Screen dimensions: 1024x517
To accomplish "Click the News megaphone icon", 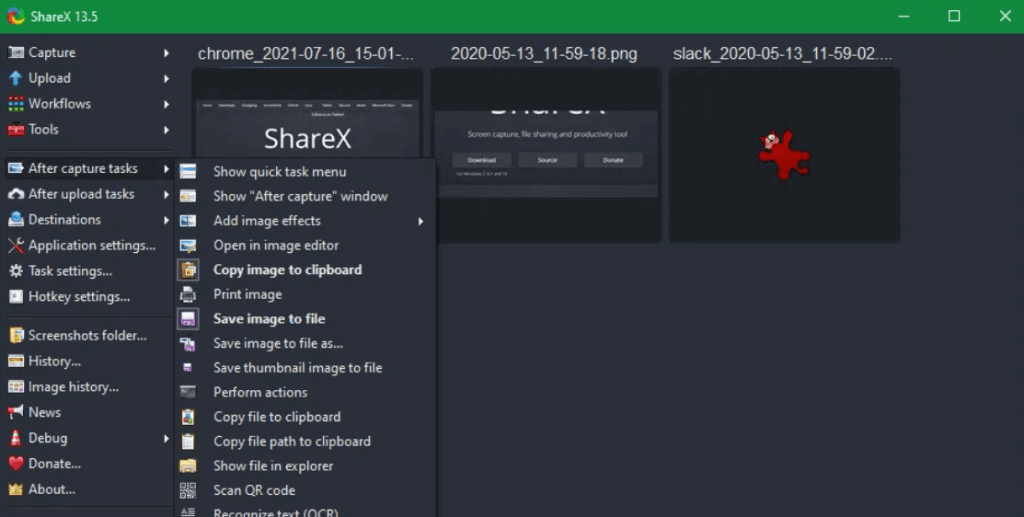I will (x=16, y=412).
